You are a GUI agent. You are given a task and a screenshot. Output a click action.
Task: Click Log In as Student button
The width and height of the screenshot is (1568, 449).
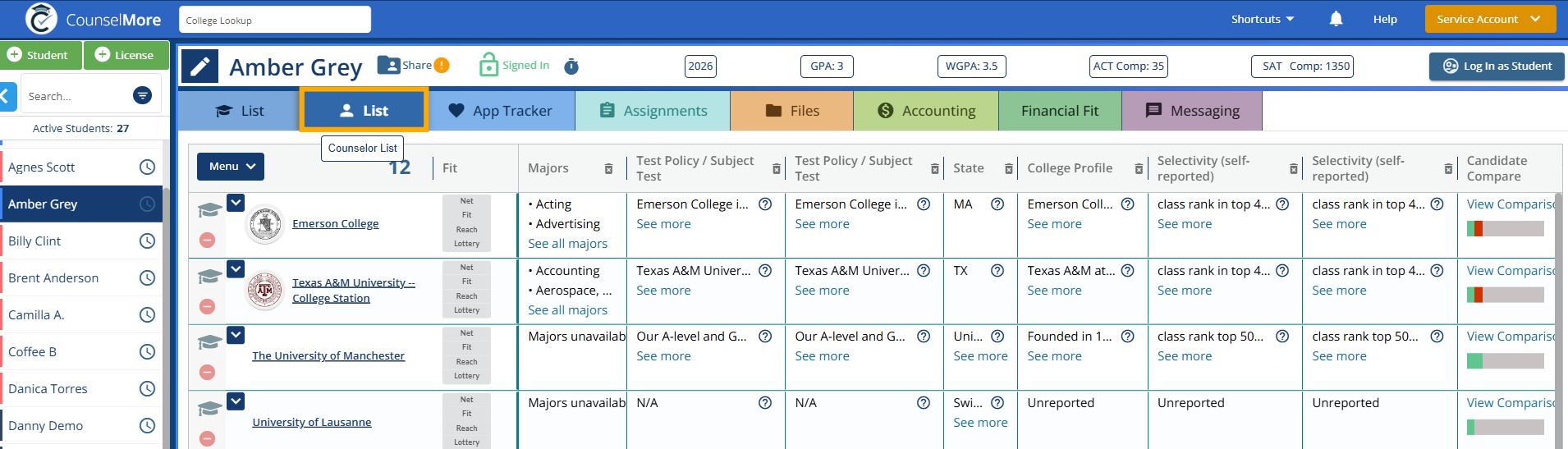click(1497, 66)
